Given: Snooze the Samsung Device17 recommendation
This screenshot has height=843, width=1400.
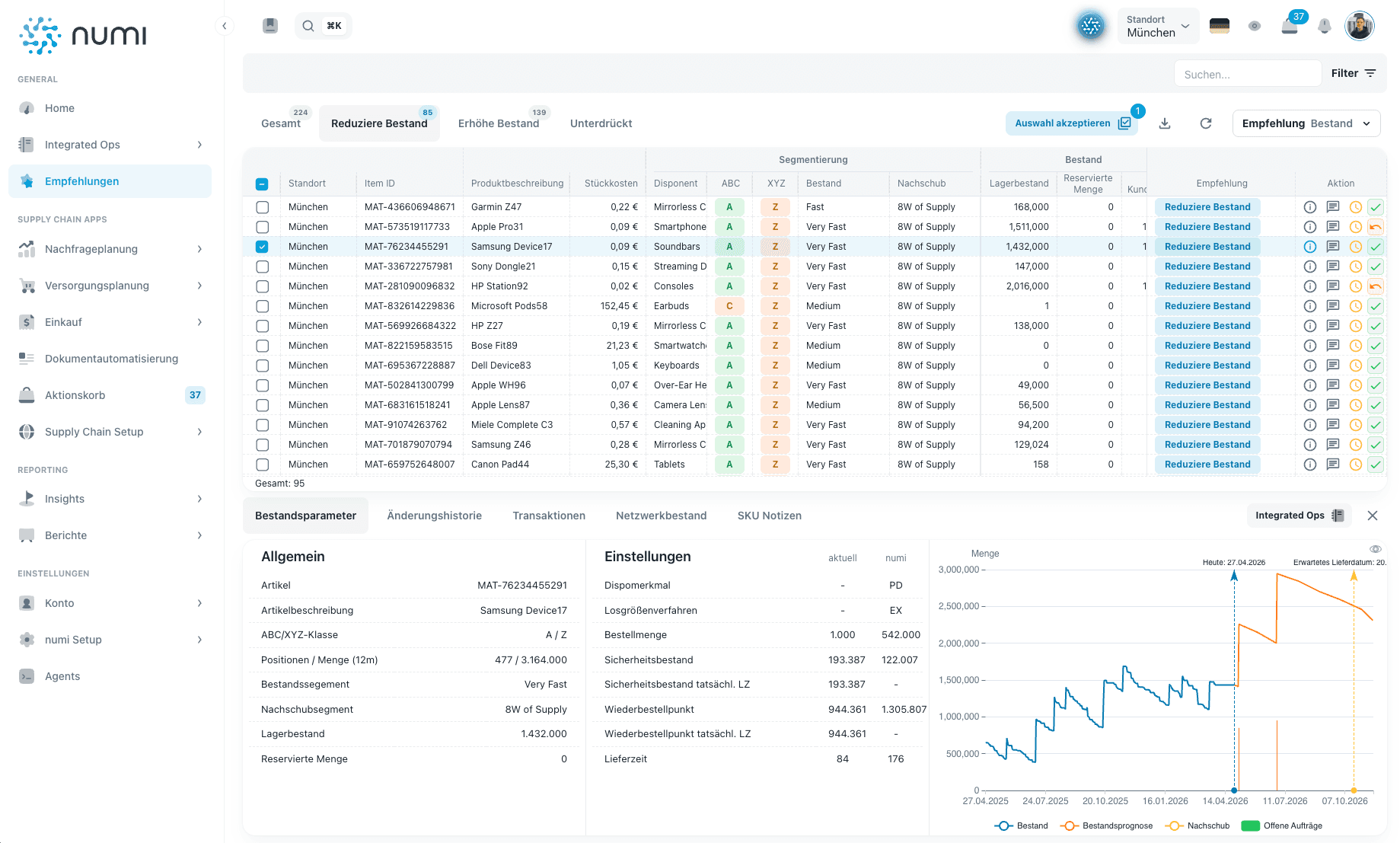Looking at the screenshot, I should tap(1356, 247).
